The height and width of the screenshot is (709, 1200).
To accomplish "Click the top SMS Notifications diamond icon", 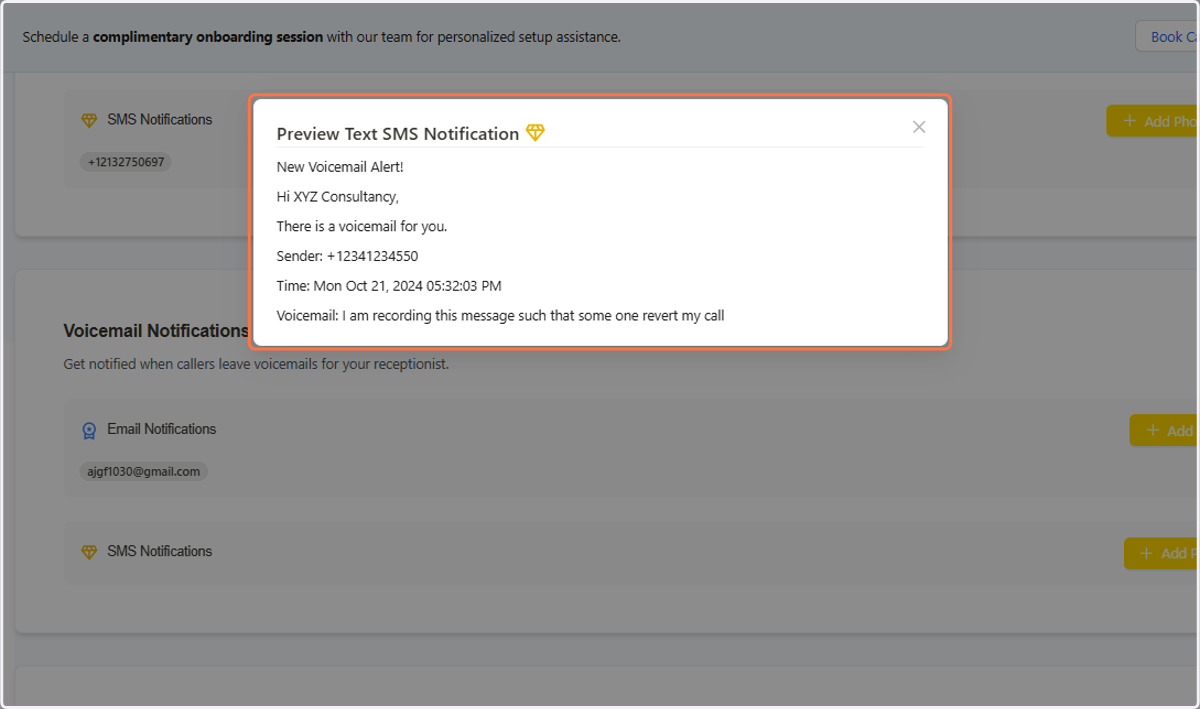I will click(x=89, y=120).
